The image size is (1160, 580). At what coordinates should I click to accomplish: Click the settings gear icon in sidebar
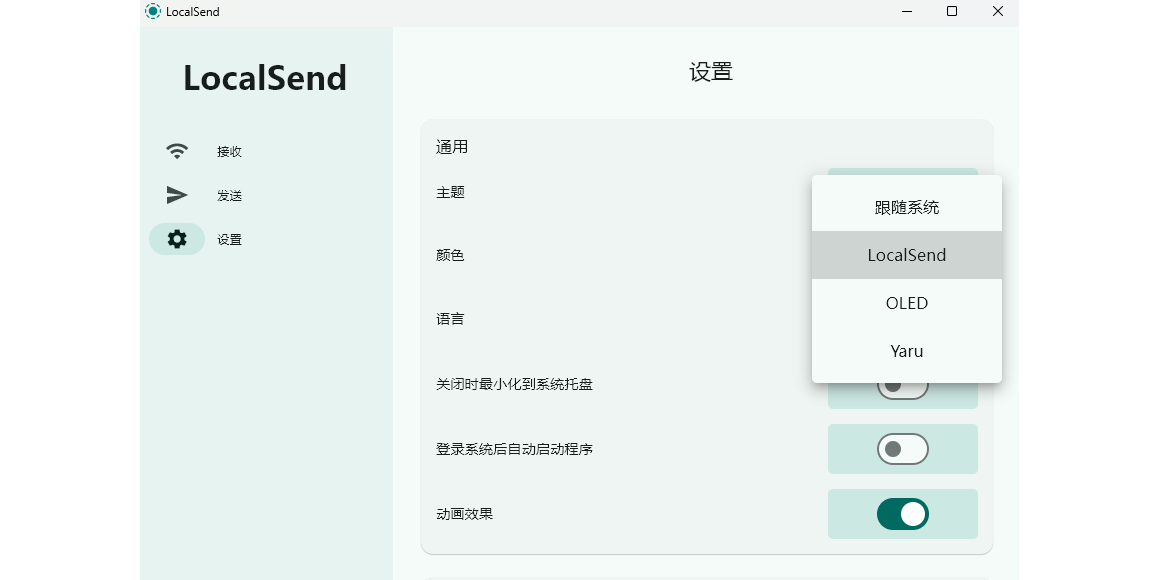(x=177, y=239)
